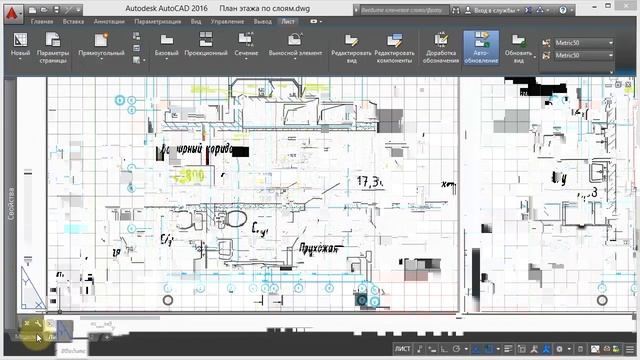Click the binoculars search icon in title bar

point(456,10)
